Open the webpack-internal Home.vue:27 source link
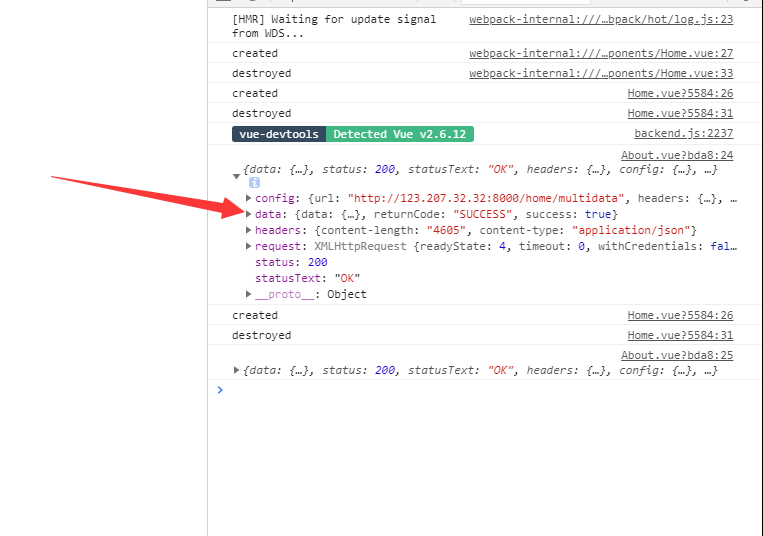This screenshot has height=536, width=763. point(601,54)
